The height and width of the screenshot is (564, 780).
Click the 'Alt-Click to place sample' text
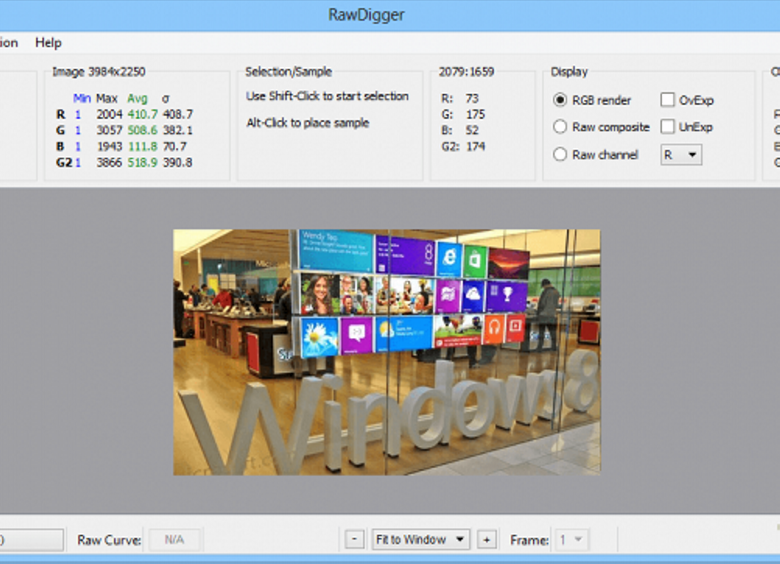[308, 123]
